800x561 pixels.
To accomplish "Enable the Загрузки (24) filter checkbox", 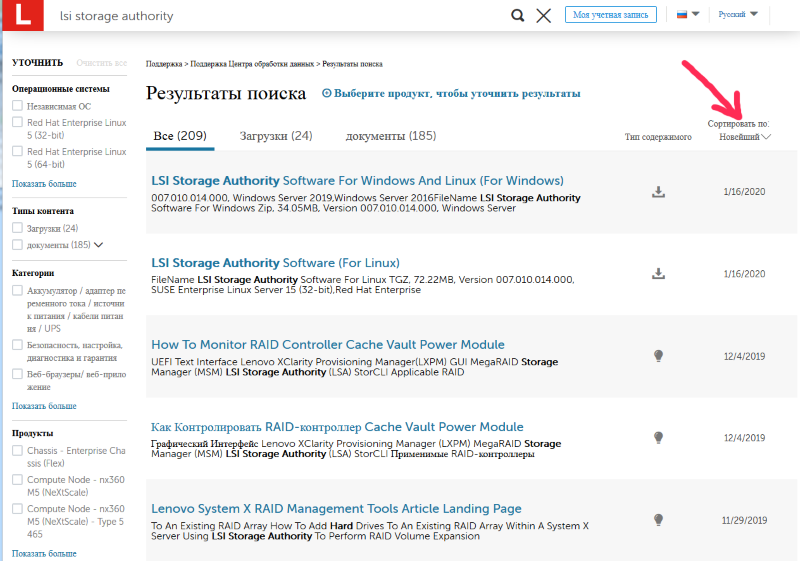I will pos(17,227).
